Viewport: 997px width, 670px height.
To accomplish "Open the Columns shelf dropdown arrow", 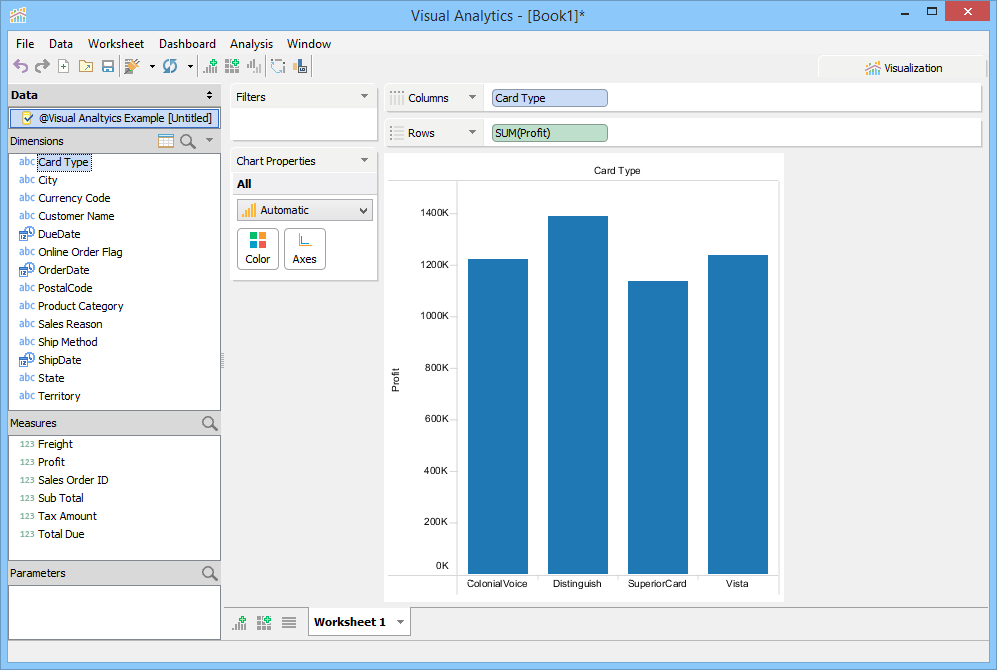I will pos(472,97).
